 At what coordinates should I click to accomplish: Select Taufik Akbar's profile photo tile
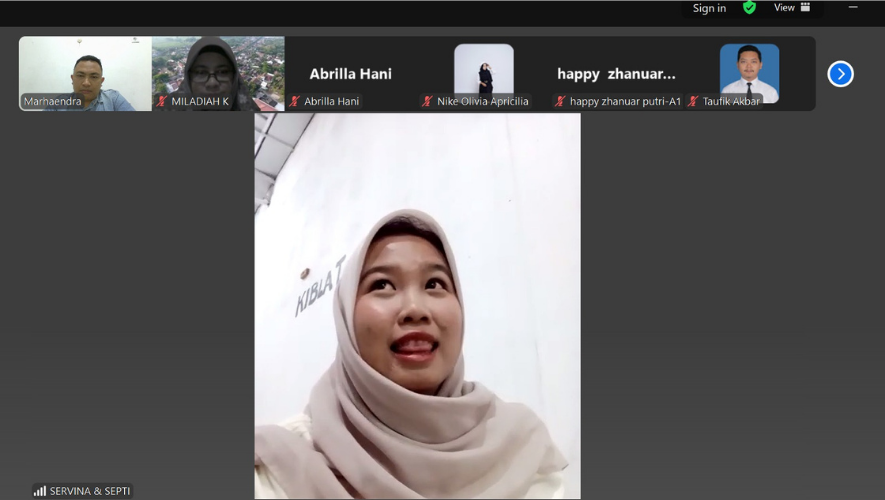[749, 70]
